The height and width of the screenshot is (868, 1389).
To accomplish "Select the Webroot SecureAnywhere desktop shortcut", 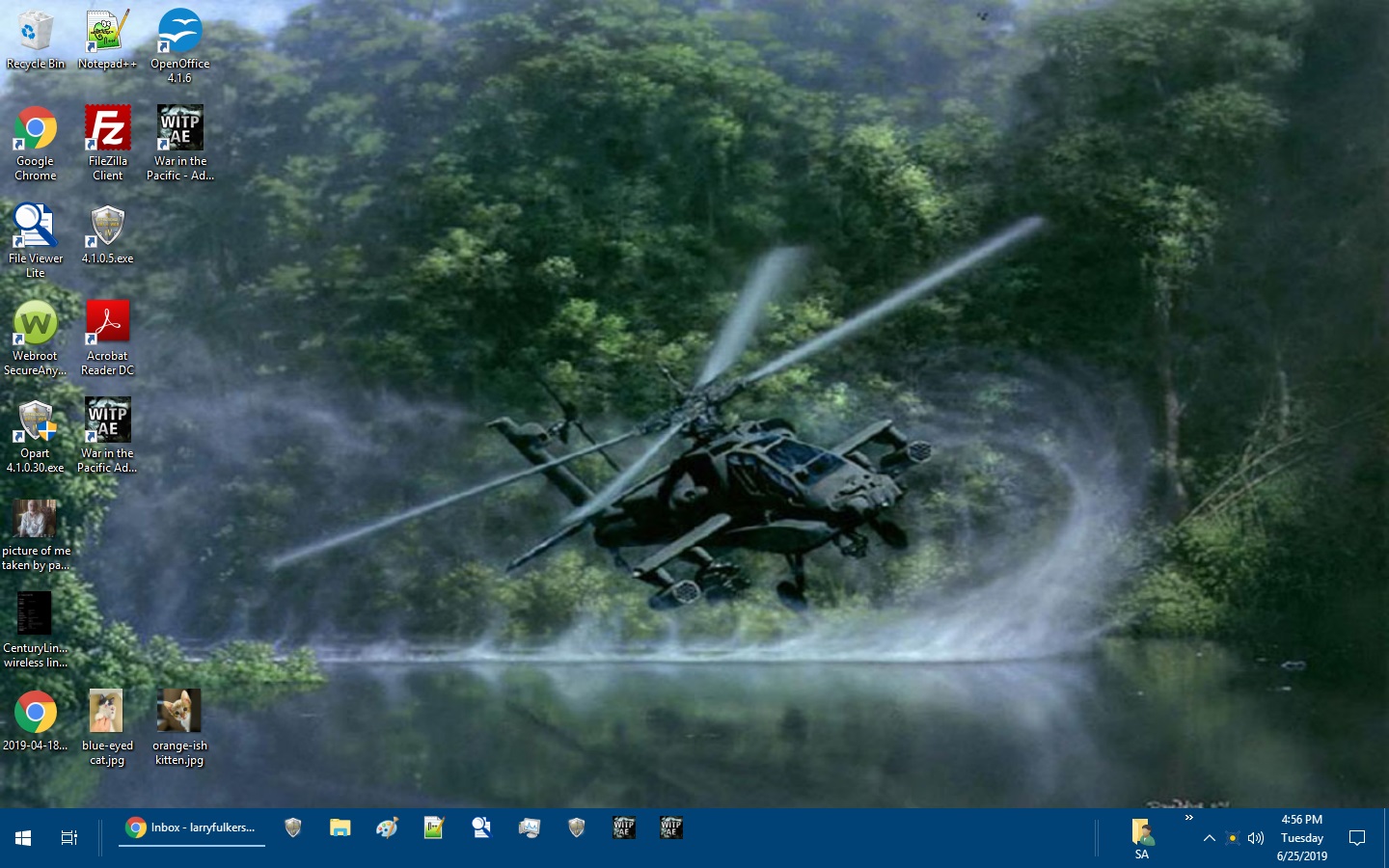I will pos(36,339).
